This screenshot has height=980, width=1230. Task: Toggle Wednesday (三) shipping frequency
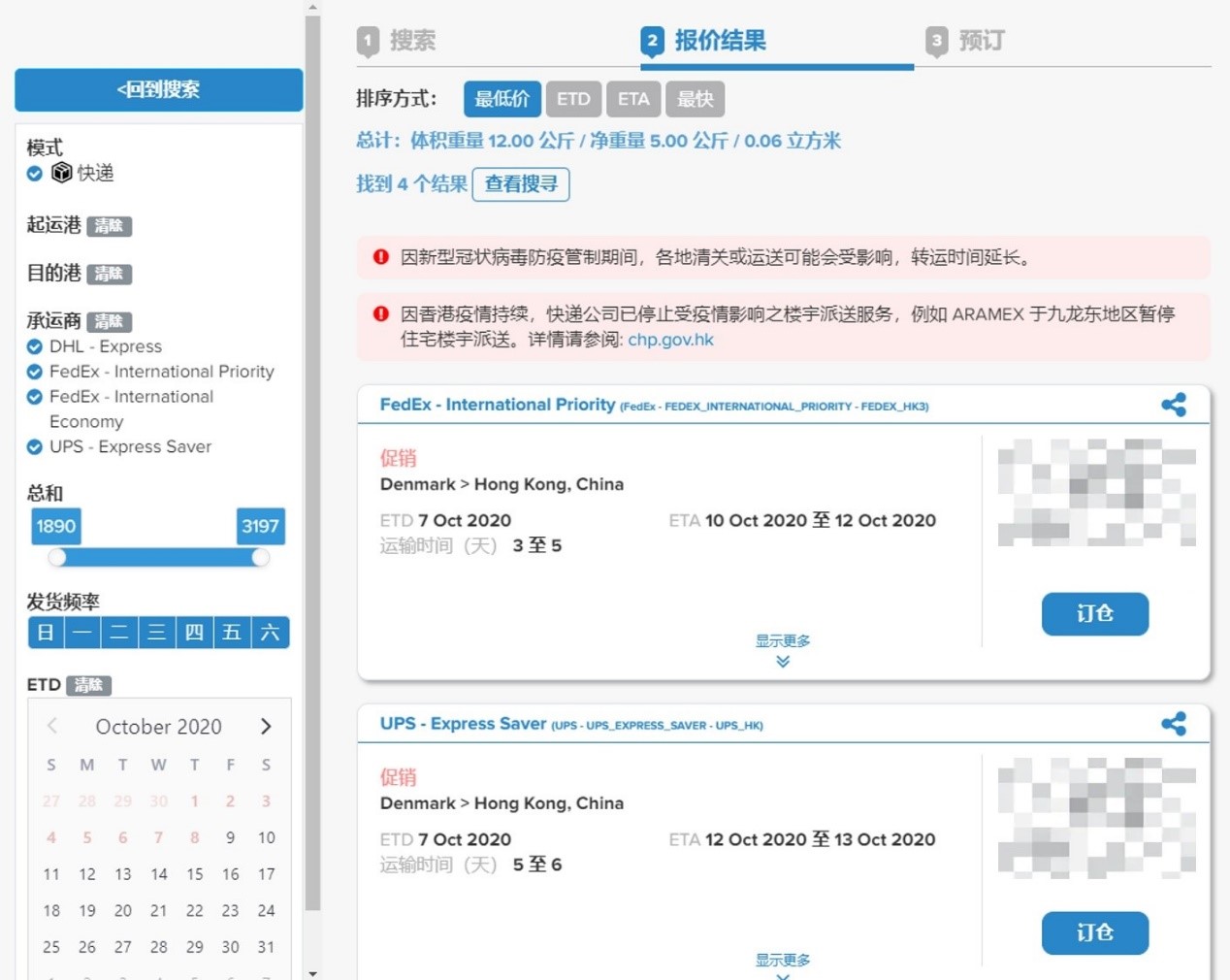[x=157, y=633]
